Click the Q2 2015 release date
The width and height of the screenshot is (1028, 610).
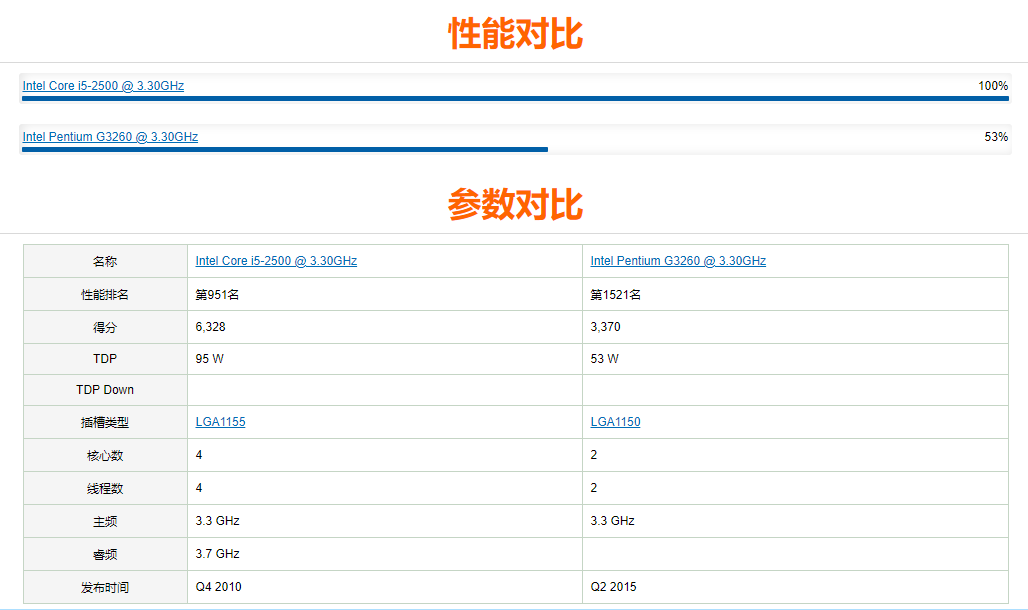click(614, 587)
